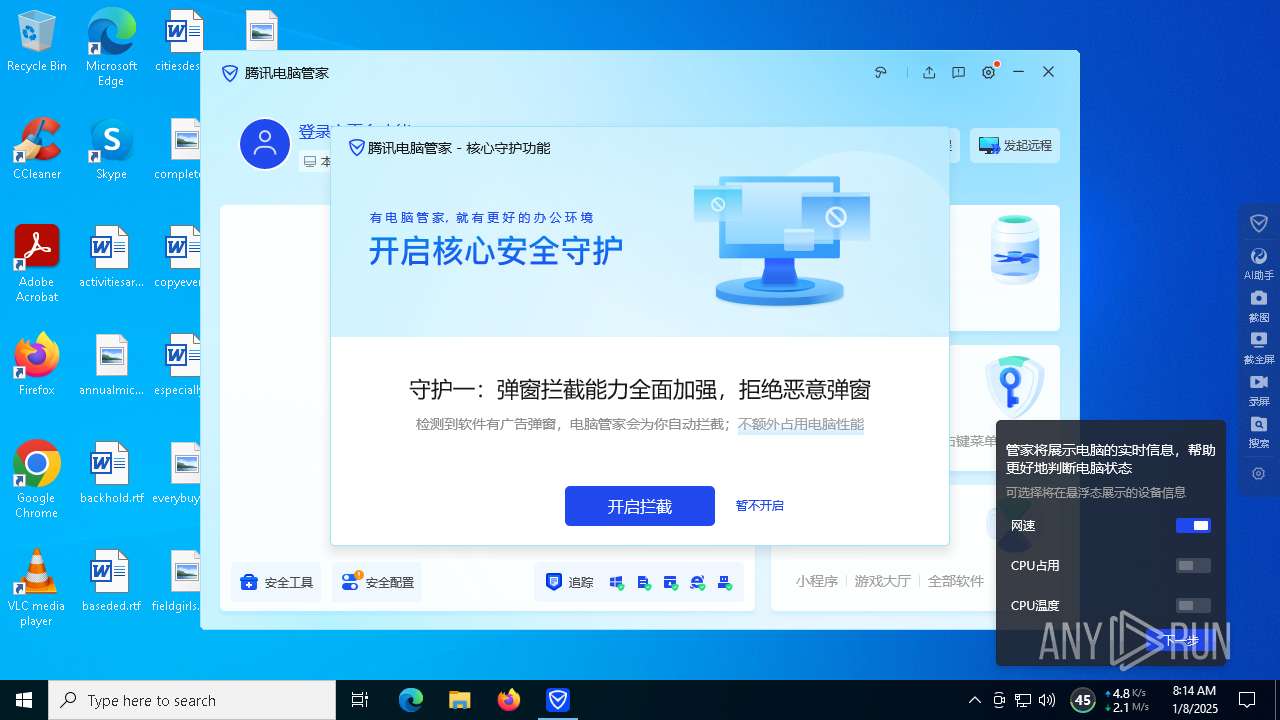Enable the CPU温度 switch
Image resolution: width=1280 pixels, height=720 pixels.
pyautogui.click(x=1193, y=606)
